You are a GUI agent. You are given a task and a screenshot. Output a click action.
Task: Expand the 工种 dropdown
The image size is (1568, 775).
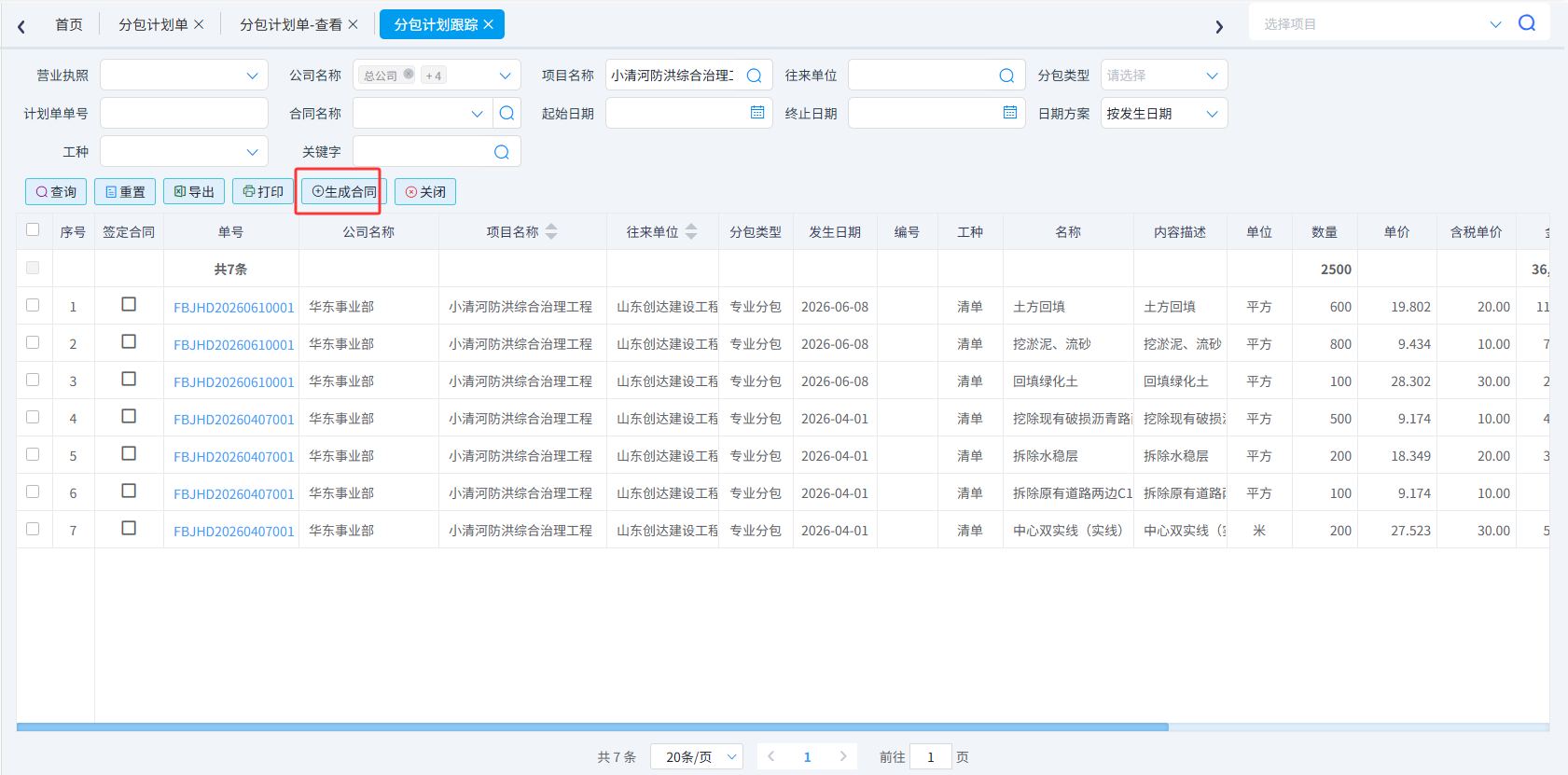pyautogui.click(x=184, y=151)
